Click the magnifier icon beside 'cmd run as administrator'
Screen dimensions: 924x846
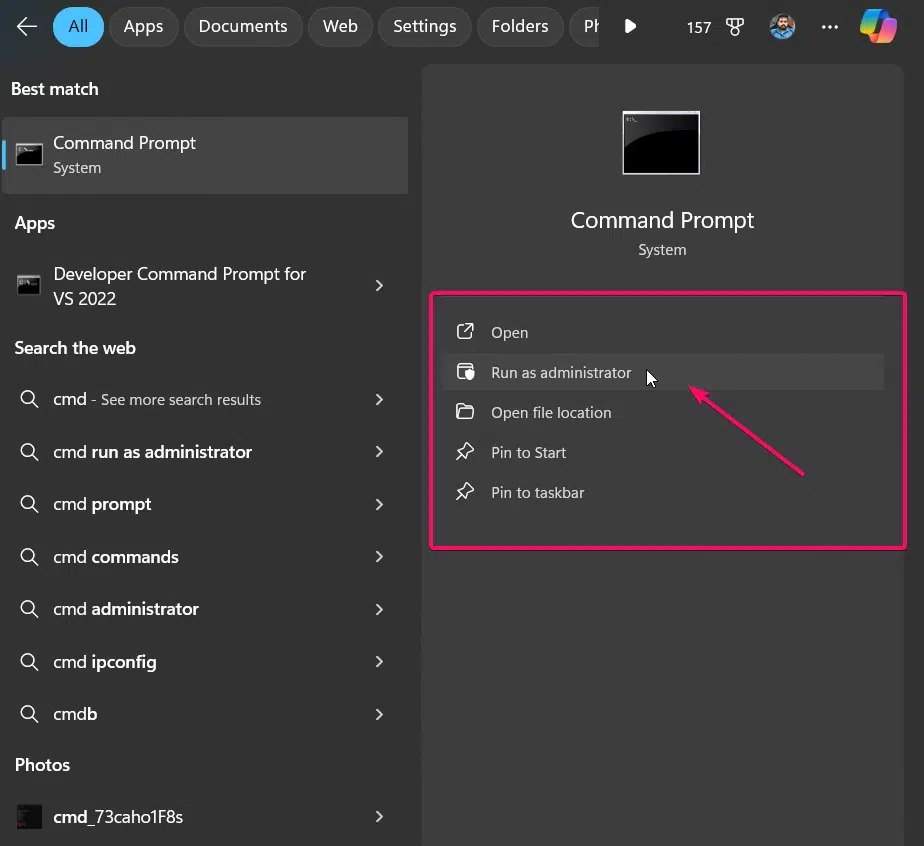(29, 452)
